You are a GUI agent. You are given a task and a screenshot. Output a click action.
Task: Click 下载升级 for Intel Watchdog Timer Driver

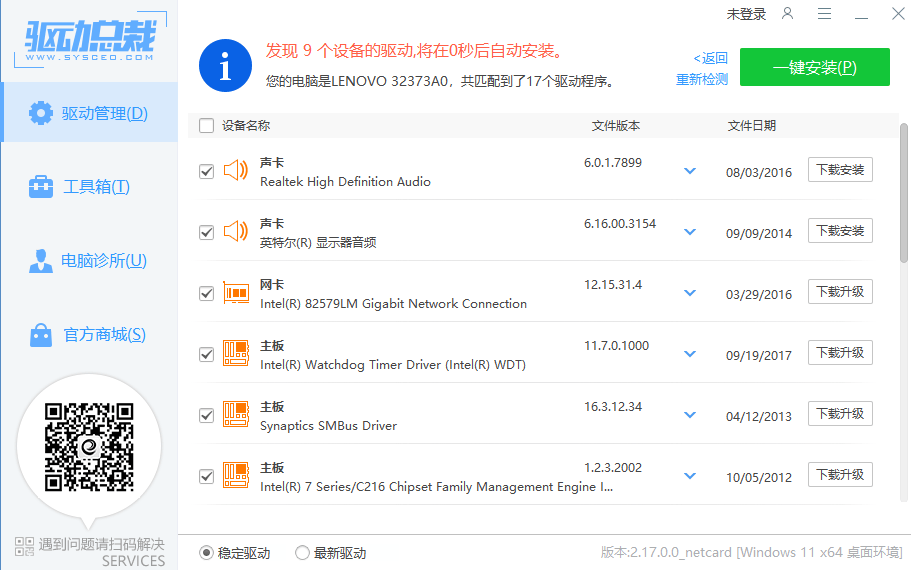[x=840, y=353]
